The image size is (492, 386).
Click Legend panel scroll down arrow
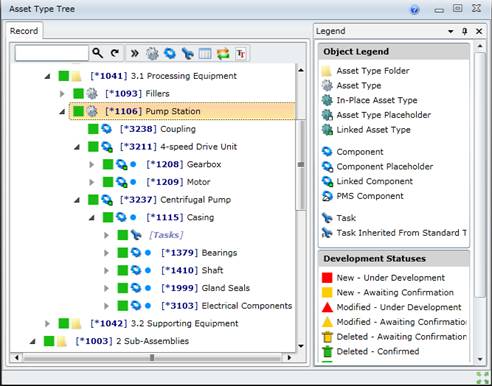(480, 359)
